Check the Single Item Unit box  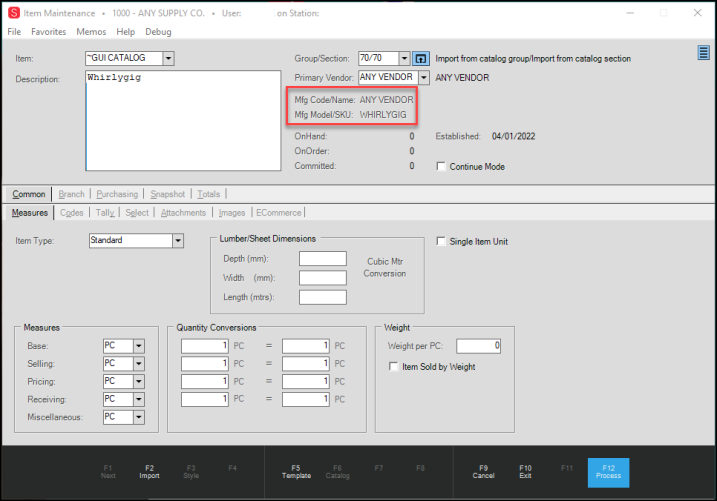[441, 241]
